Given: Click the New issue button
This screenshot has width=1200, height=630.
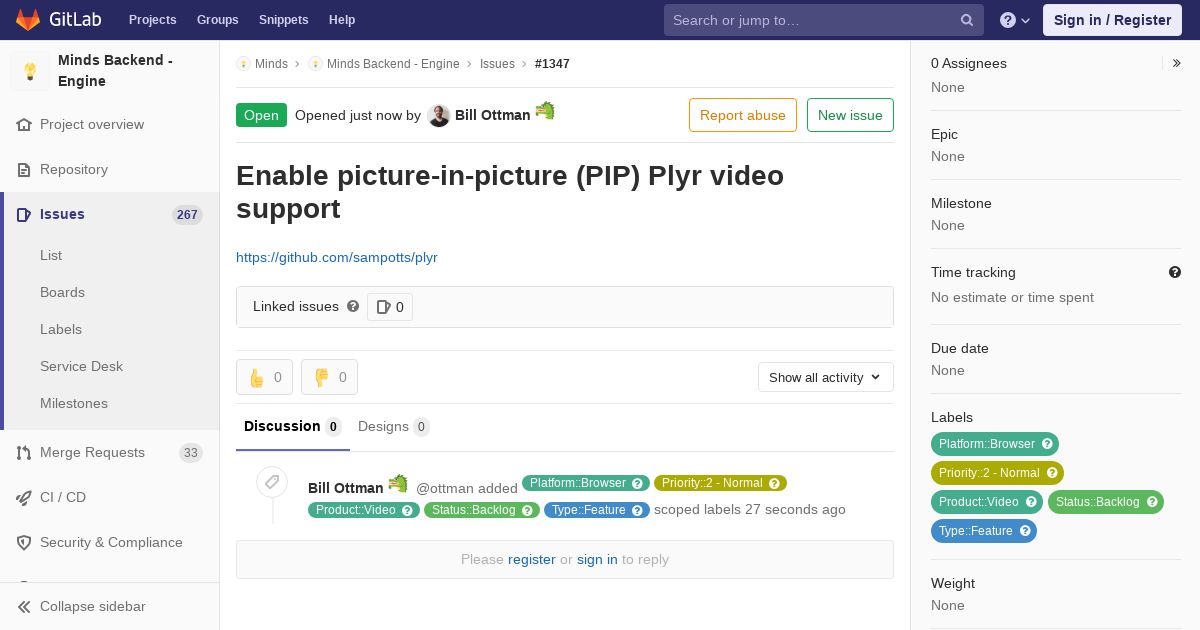Looking at the screenshot, I should [x=850, y=115].
